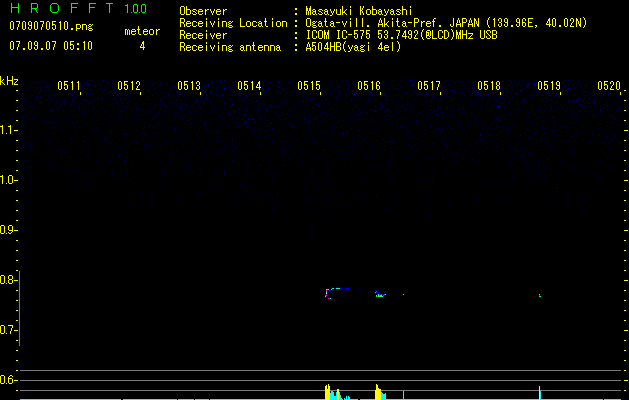The width and height of the screenshot is (629, 400).
Task: Click the 0.6 kHz frequency axis label
Action: coord(8,380)
